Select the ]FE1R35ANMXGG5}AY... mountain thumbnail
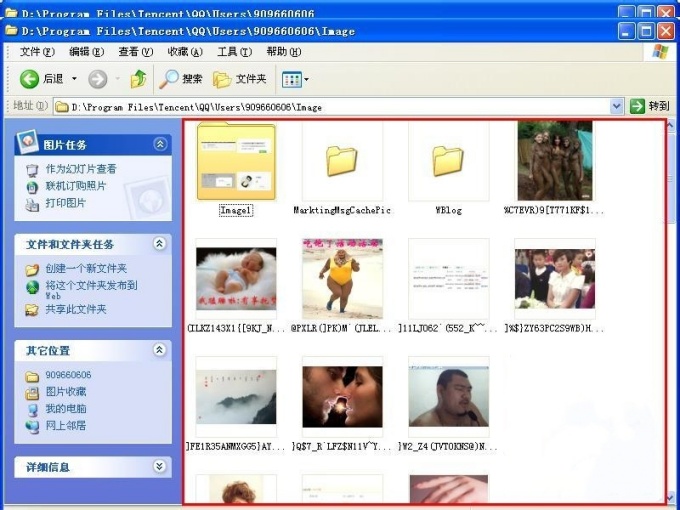Viewport: 680px width, 510px height. [236, 396]
